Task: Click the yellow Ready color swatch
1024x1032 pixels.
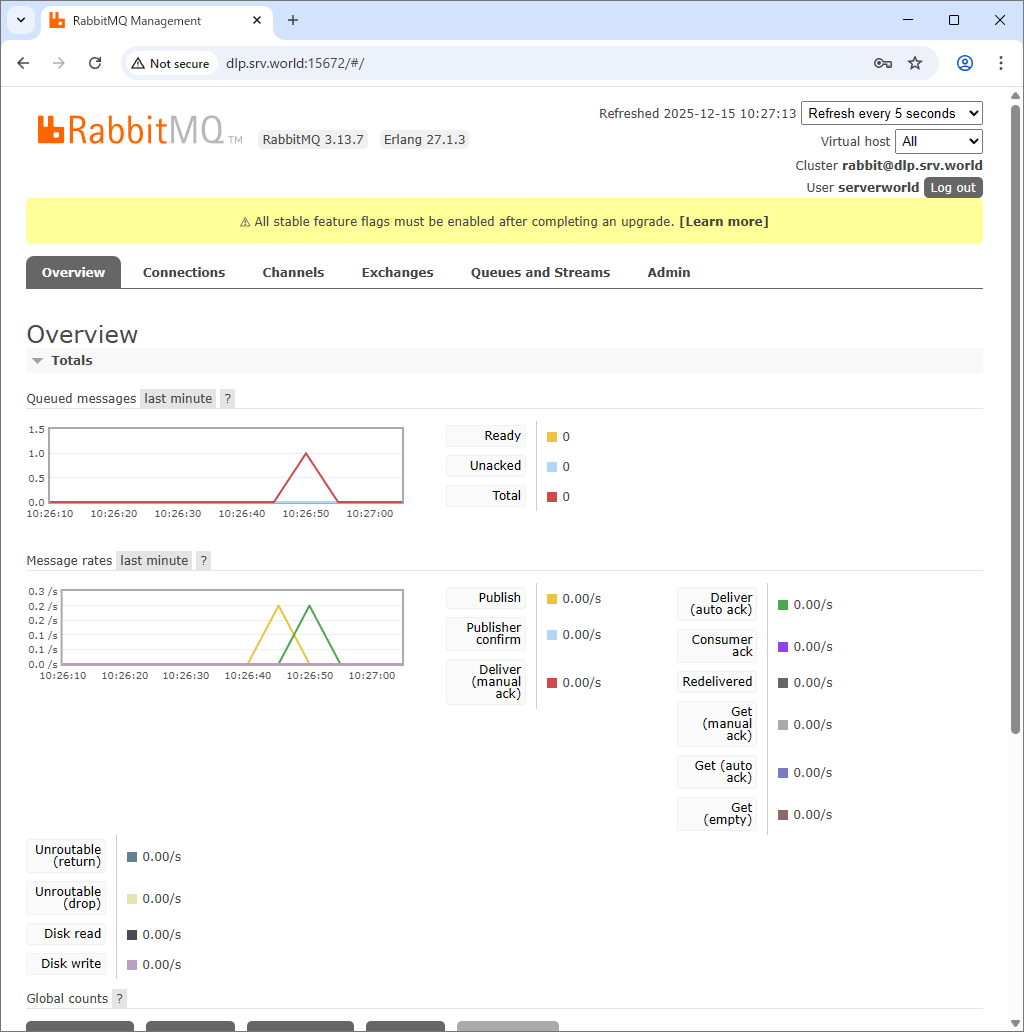Action: pyautogui.click(x=549, y=436)
